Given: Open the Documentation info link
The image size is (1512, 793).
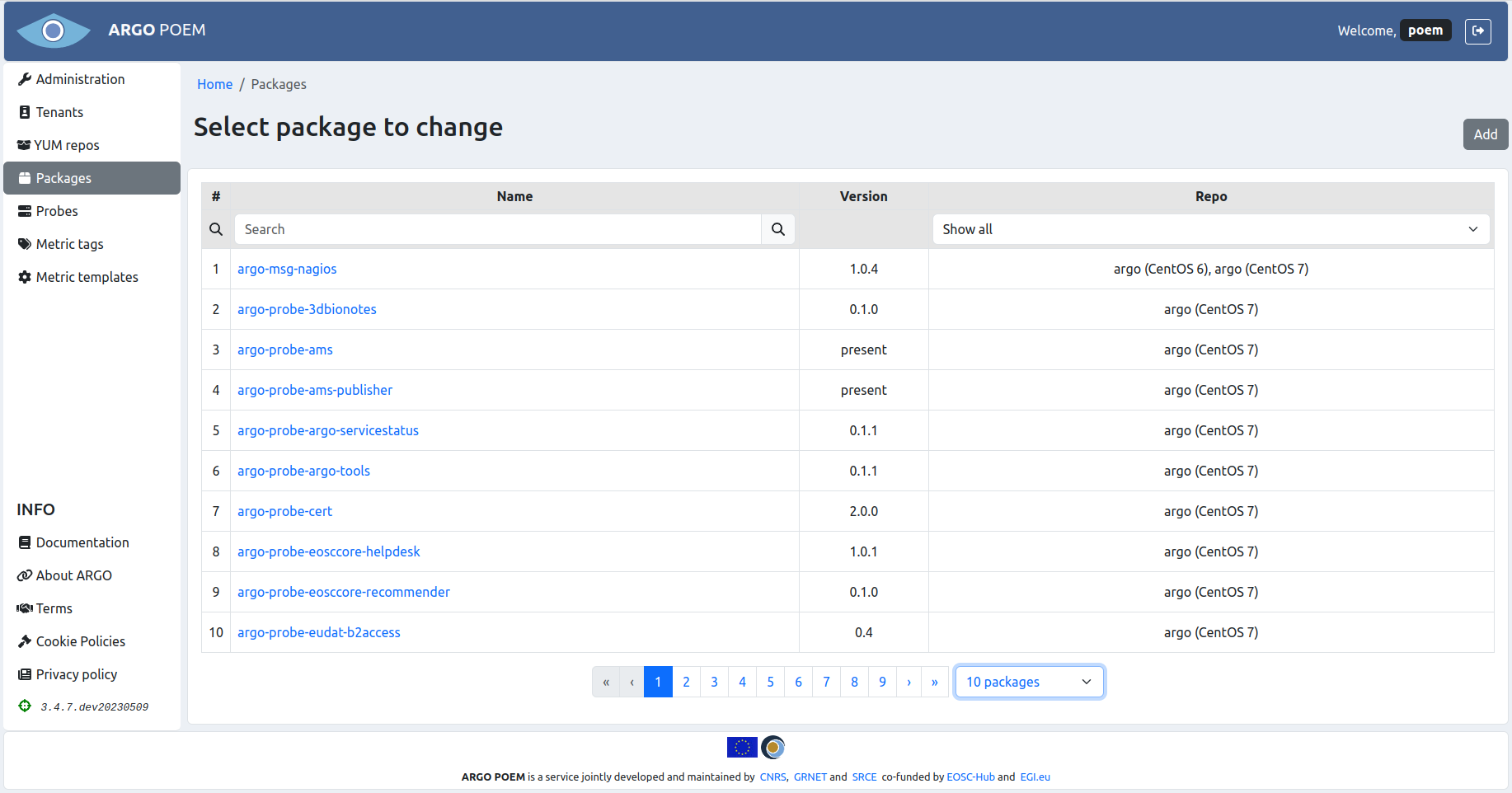Looking at the screenshot, I should click(82, 542).
